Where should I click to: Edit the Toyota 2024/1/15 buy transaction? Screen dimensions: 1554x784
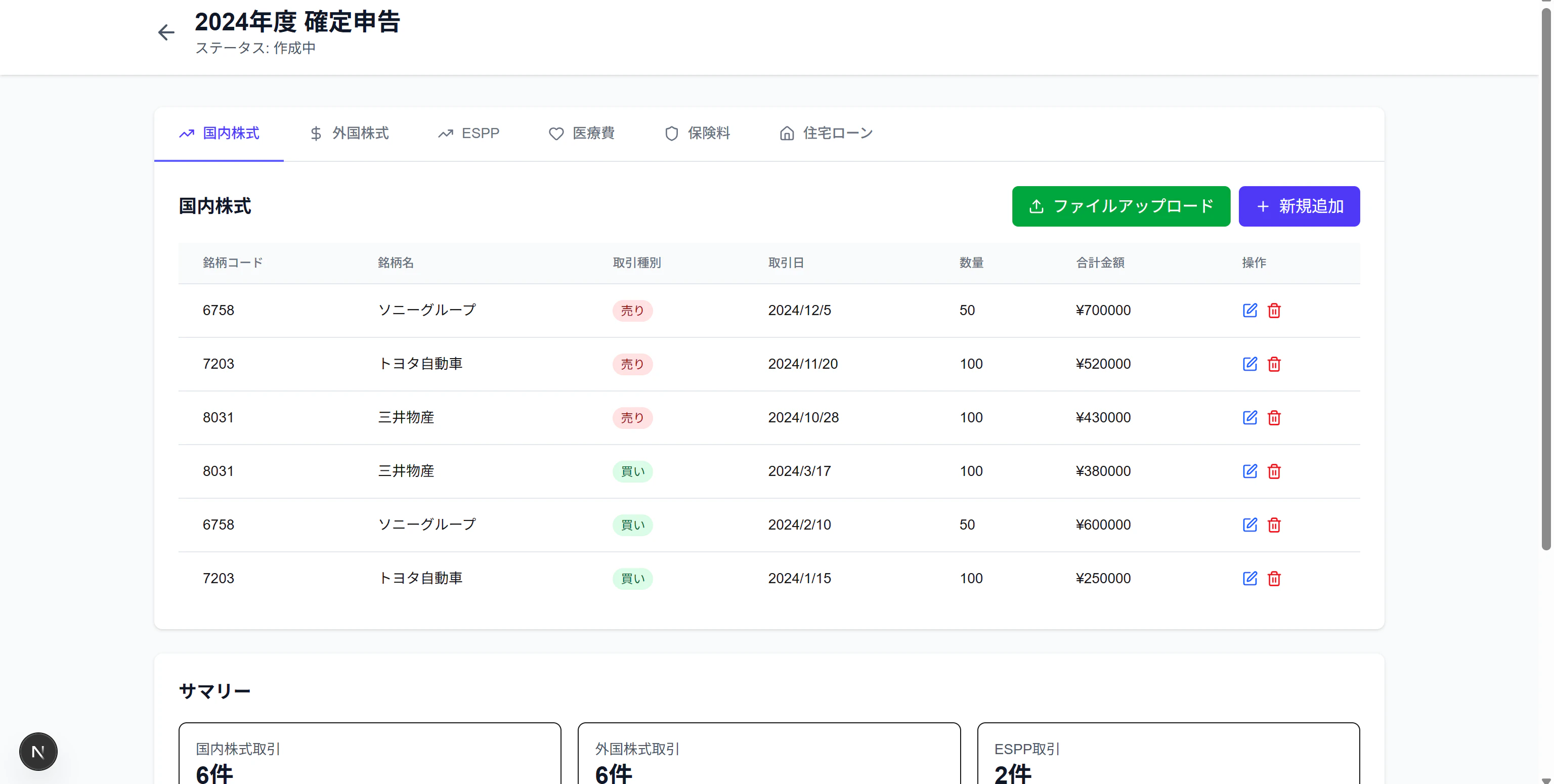pyautogui.click(x=1249, y=578)
